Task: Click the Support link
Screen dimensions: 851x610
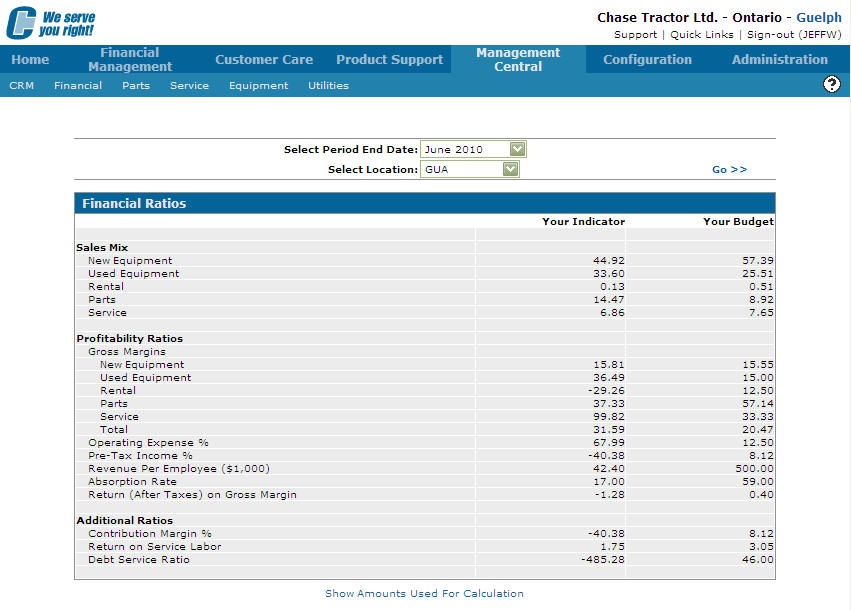Action: pyautogui.click(x=635, y=35)
